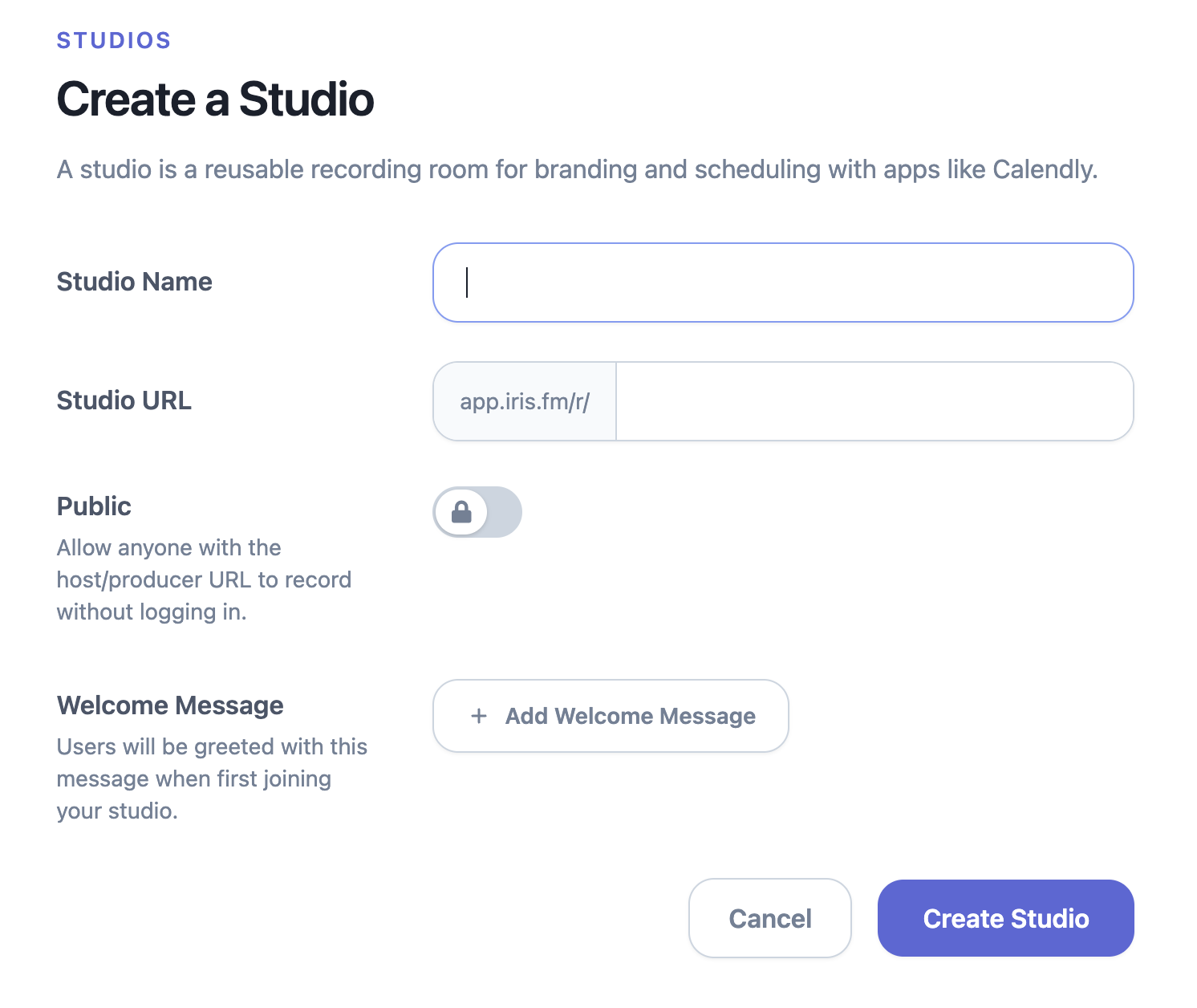Click the plus icon beside Add Welcome Message
The height and width of the screenshot is (1008, 1197).
tap(479, 716)
